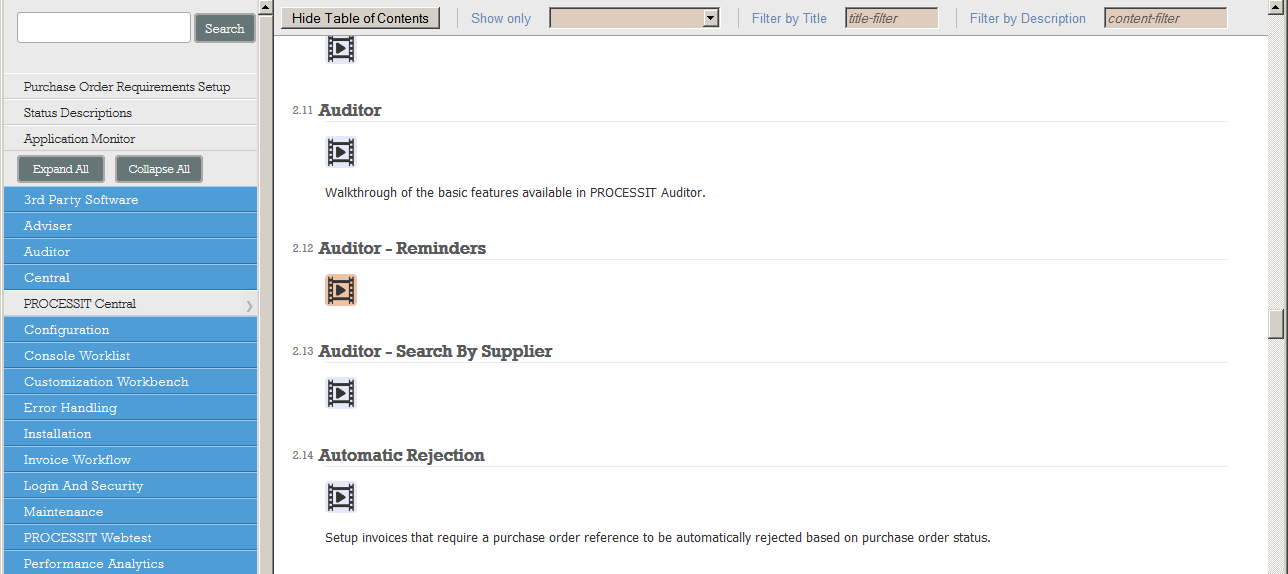
Task: Select the Status Descriptions item
Action: point(78,113)
